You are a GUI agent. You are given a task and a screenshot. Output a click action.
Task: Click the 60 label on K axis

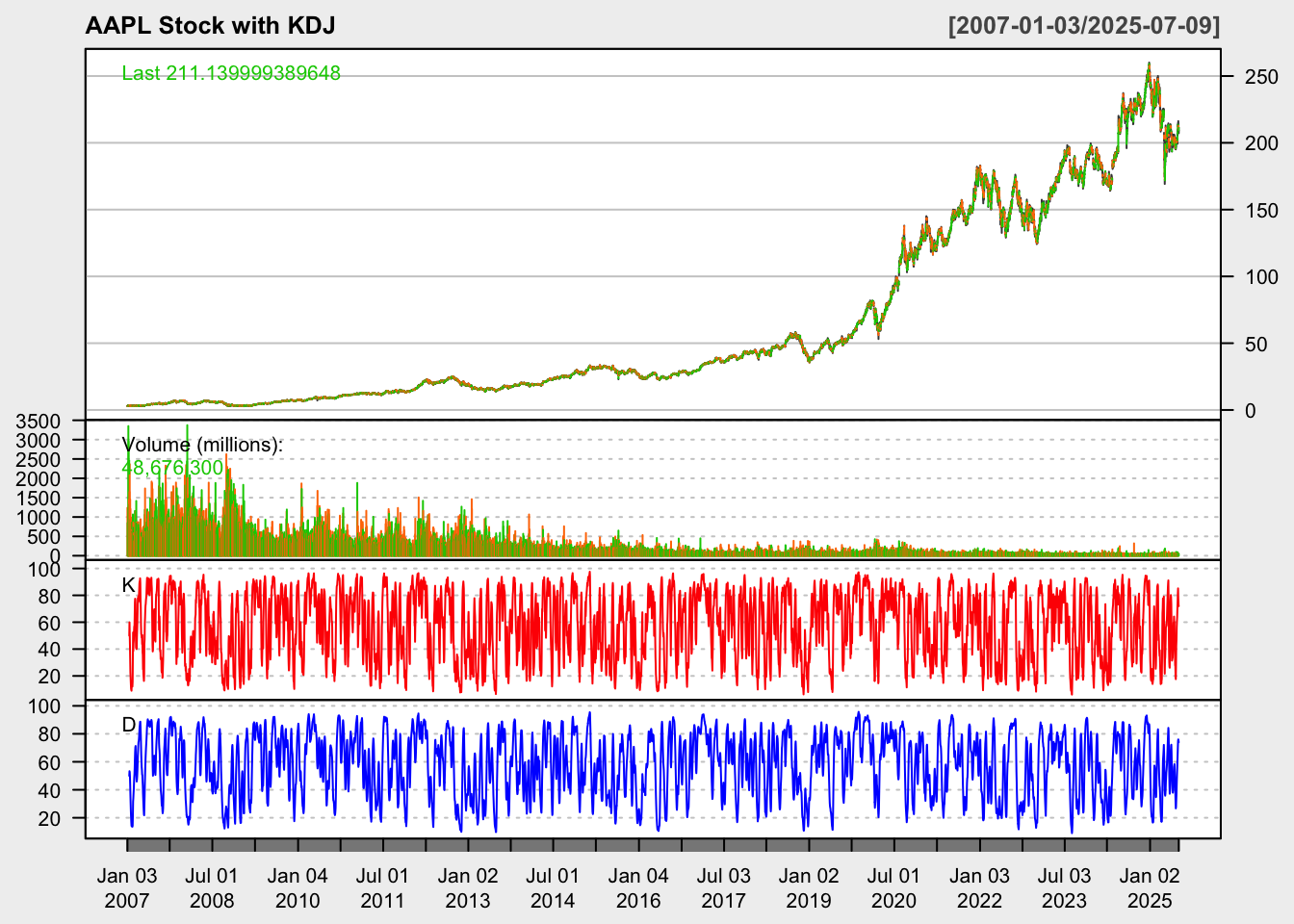[50, 624]
